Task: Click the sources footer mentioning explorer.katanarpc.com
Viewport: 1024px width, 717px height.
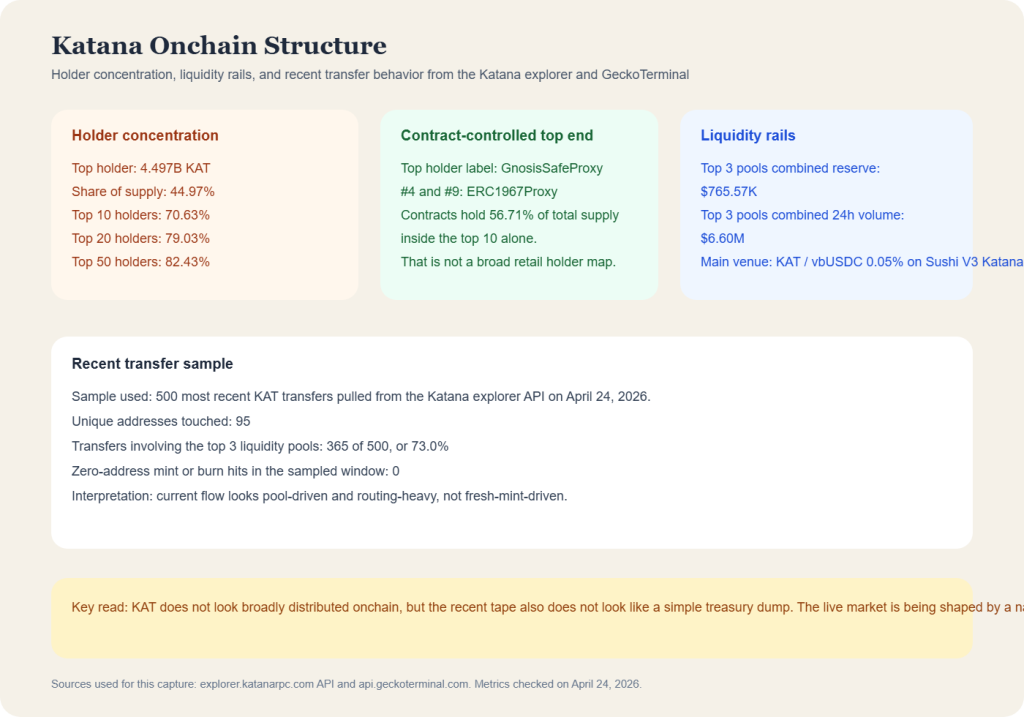Action: [x=346, y=684]
